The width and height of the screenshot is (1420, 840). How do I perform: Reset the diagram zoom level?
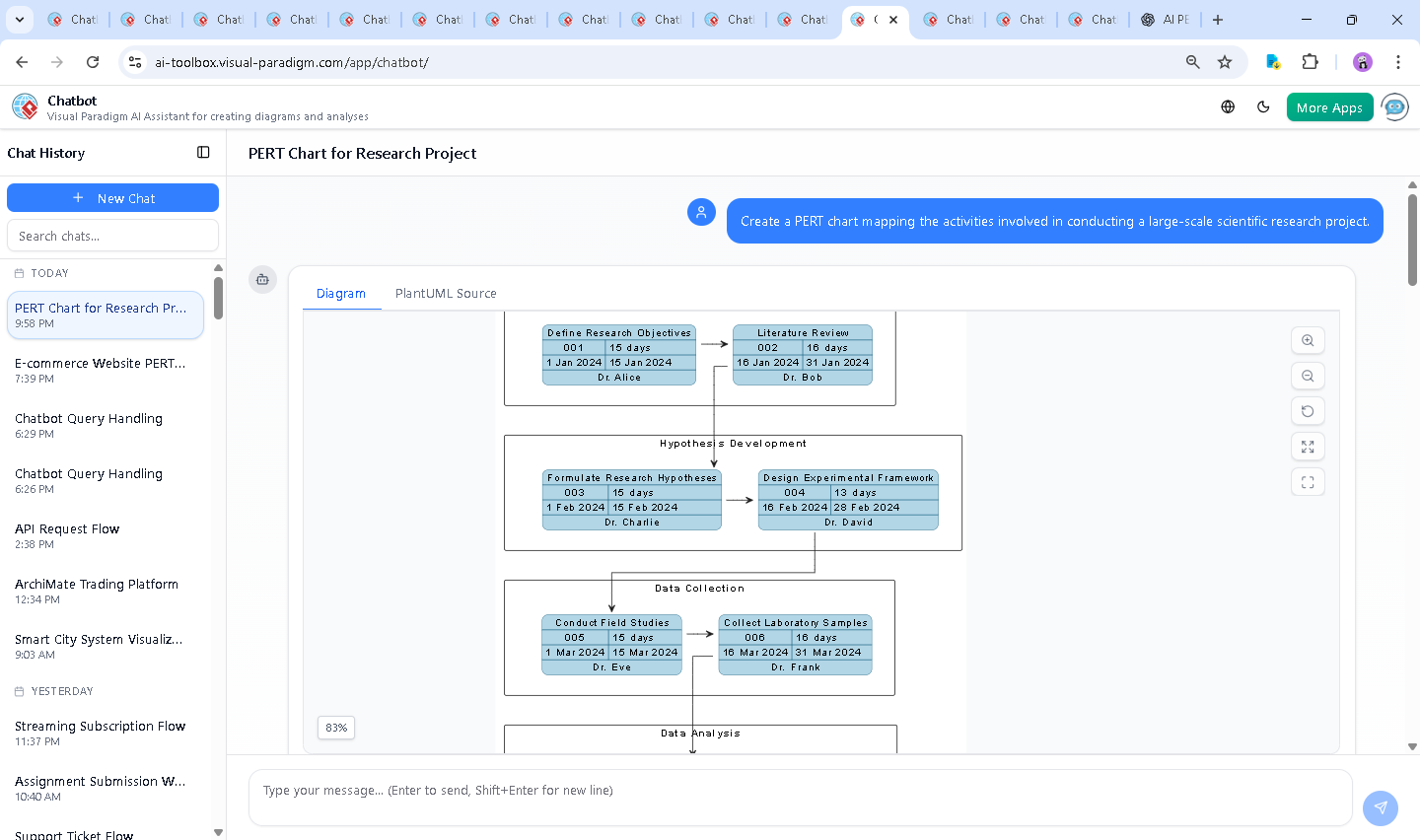coord(1308,411)
